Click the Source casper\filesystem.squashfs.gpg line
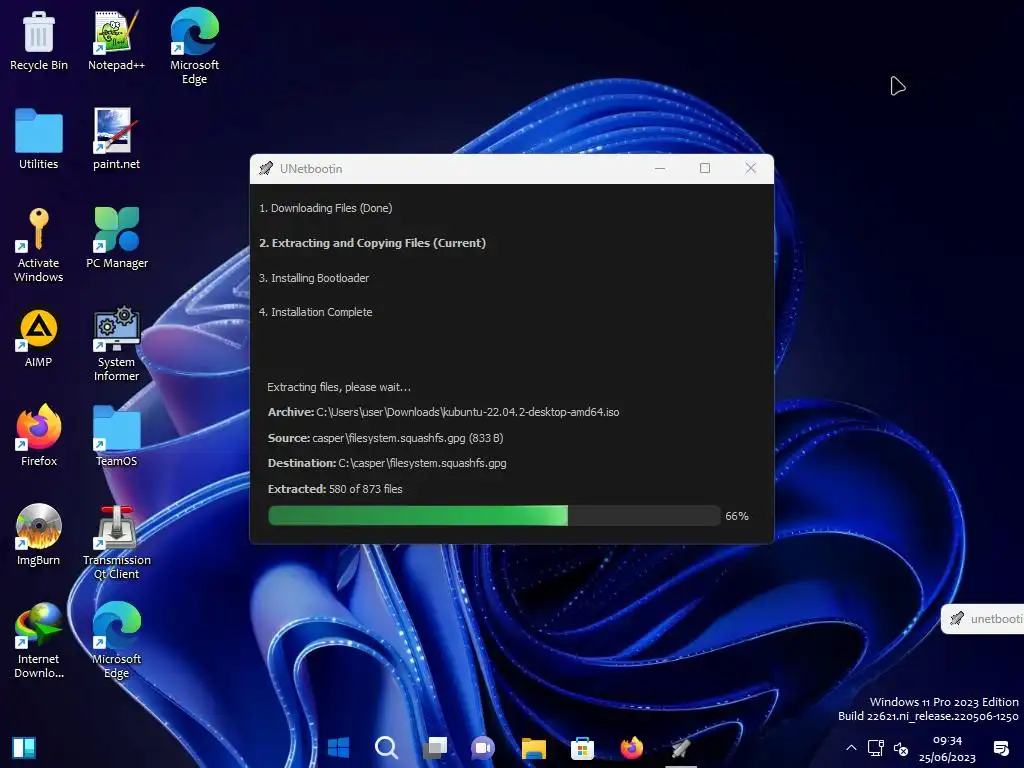Viewport: 1024px width, 768px height. pos(385,438)
